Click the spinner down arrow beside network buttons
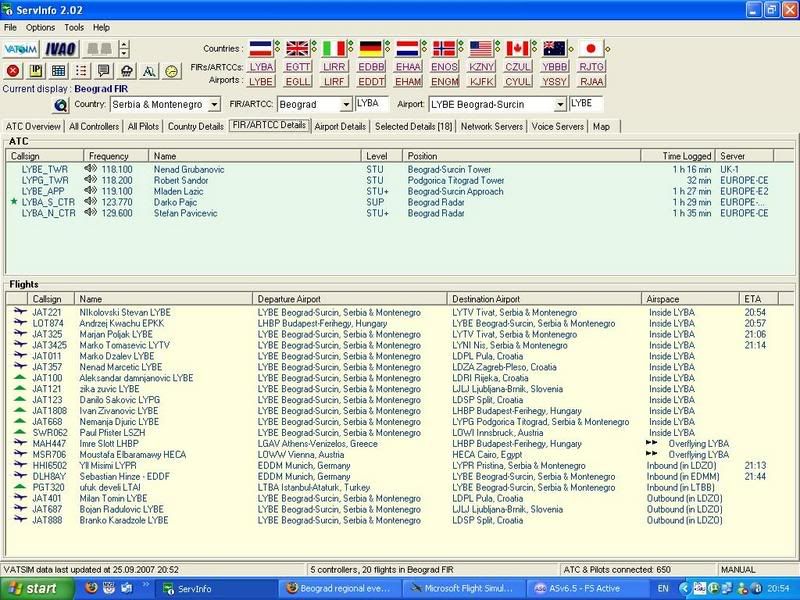Image resolution: width=800 pixels, height=600 pixels. point(124,54)
